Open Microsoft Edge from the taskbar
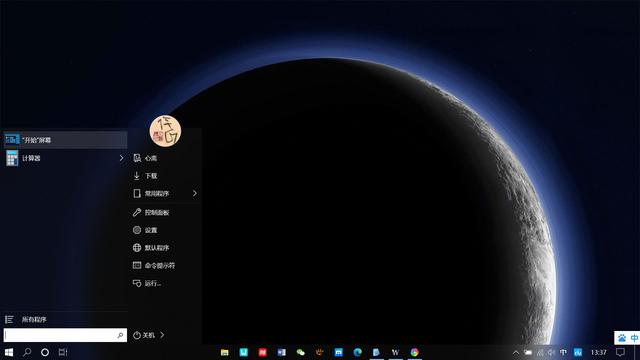The height and width of the screenshot is (360, 640). (x=358, y=352)
